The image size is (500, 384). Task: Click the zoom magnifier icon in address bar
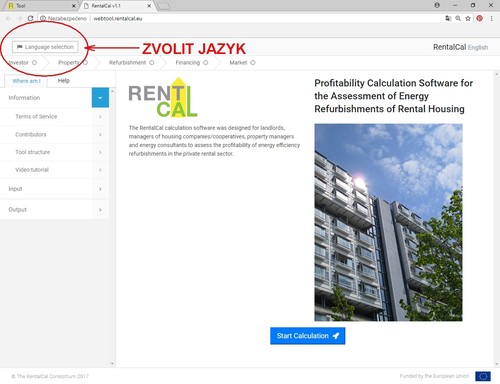(458, 18)
